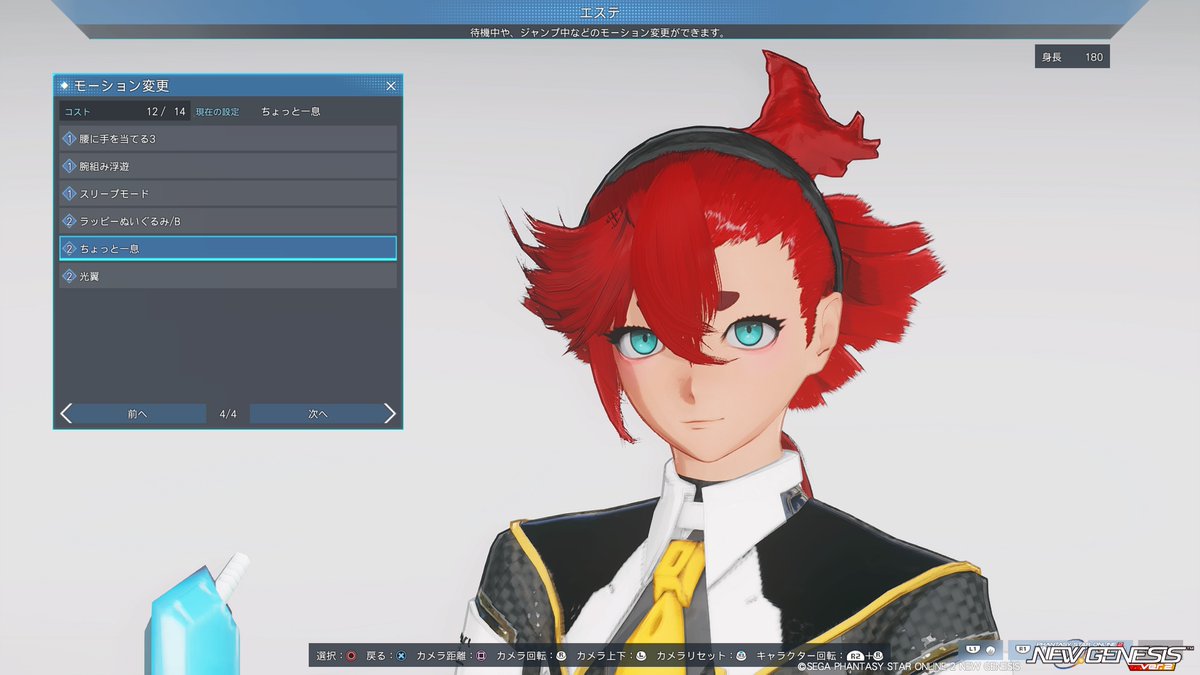1200x675 pixels.
Task: Click the コスト 12/14 value field
Action: tap(124, 111)
